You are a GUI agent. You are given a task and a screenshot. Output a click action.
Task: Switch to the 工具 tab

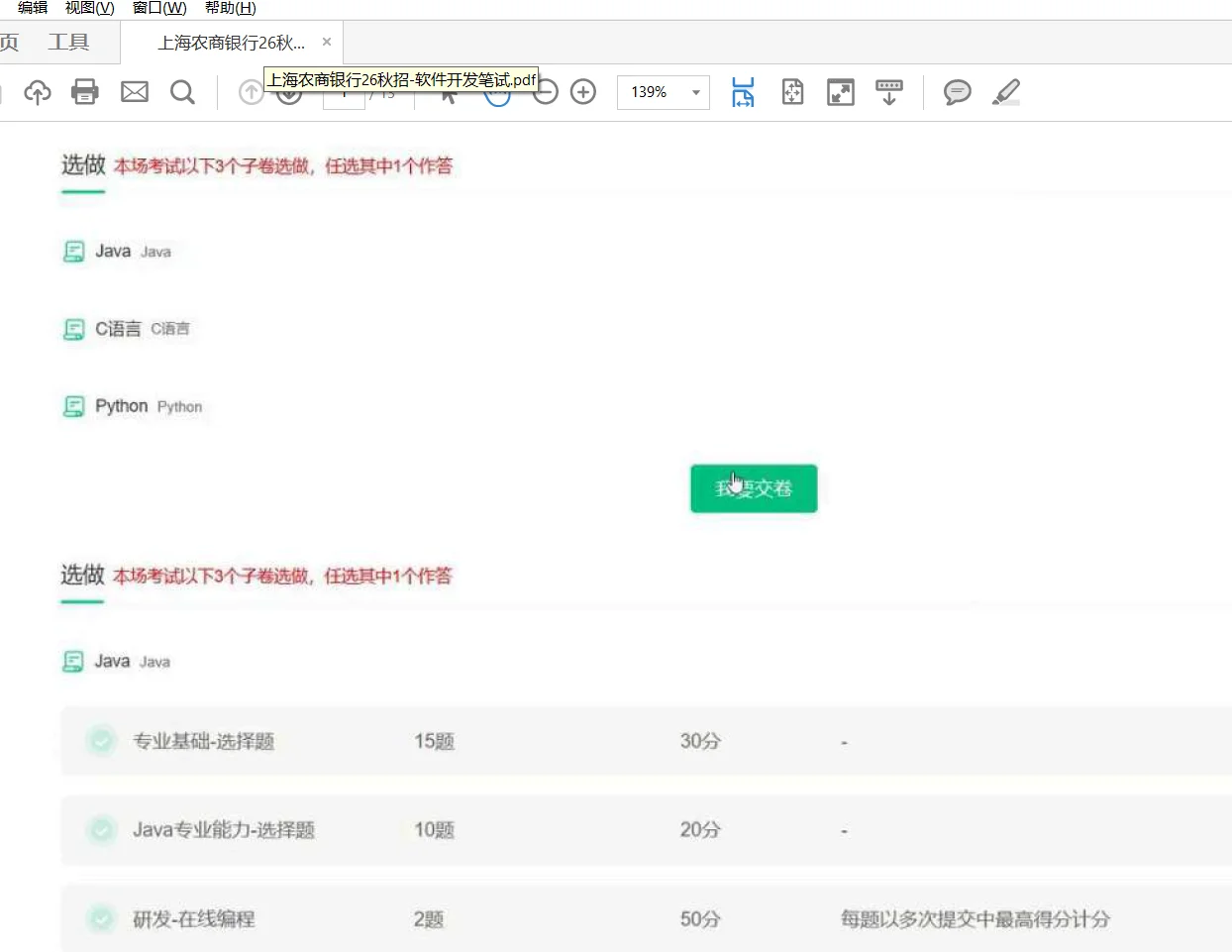coord(67,42)
